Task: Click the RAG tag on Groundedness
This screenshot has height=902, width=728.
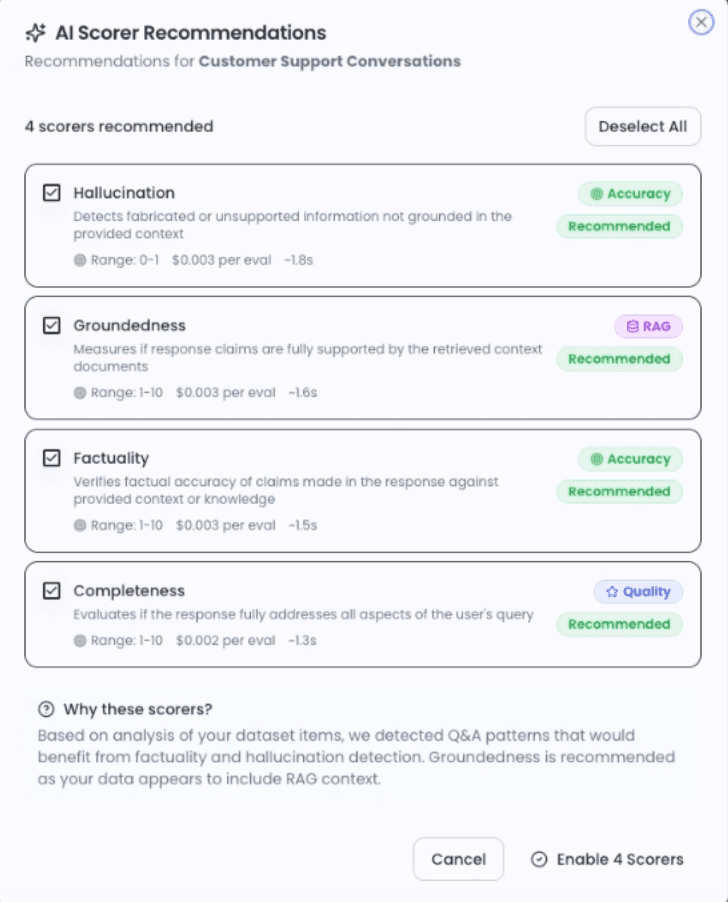Action: (648, 326)
